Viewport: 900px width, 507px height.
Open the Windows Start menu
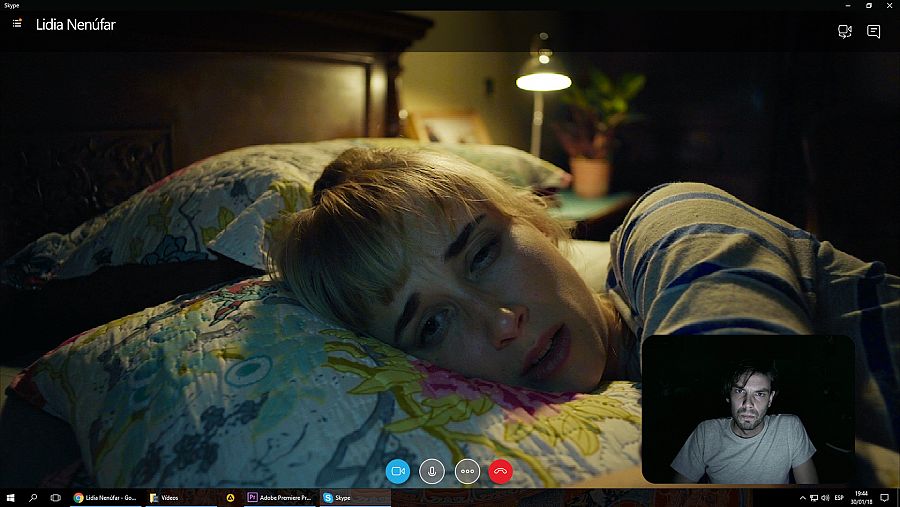pyautogui.click(x=10, y=498)
